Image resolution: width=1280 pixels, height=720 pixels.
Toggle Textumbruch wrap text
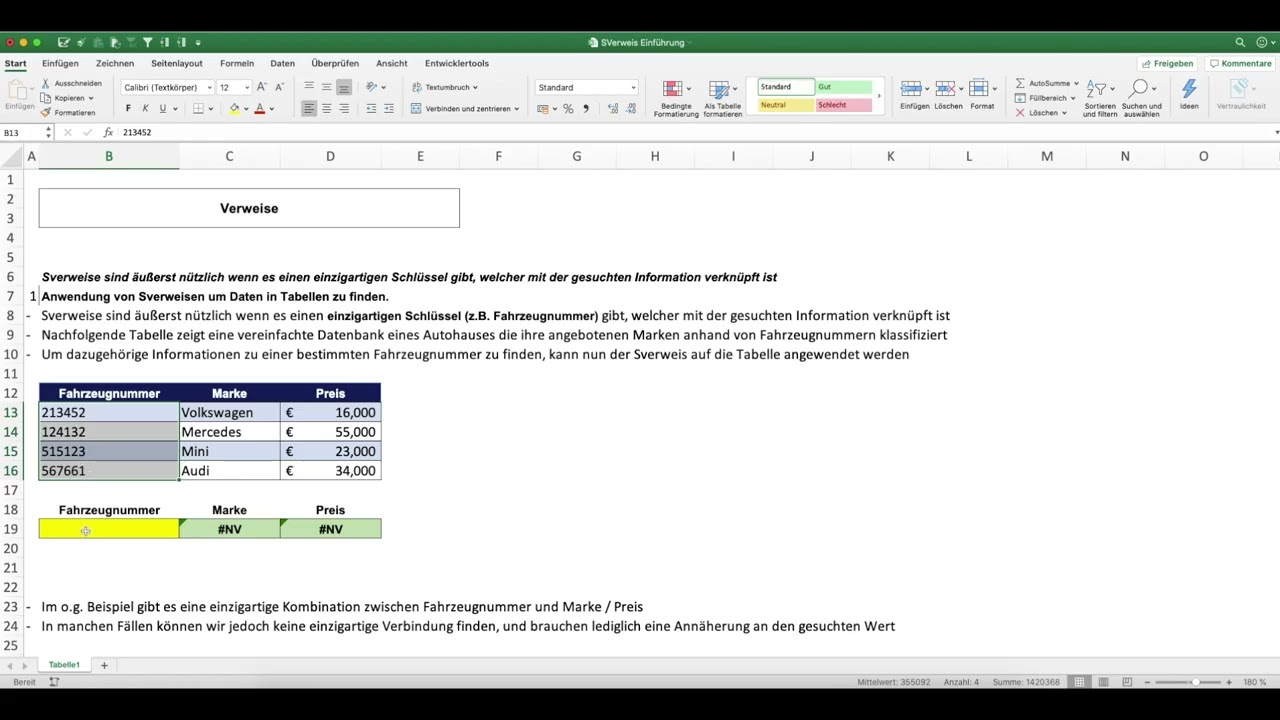[x=445, y=87]
